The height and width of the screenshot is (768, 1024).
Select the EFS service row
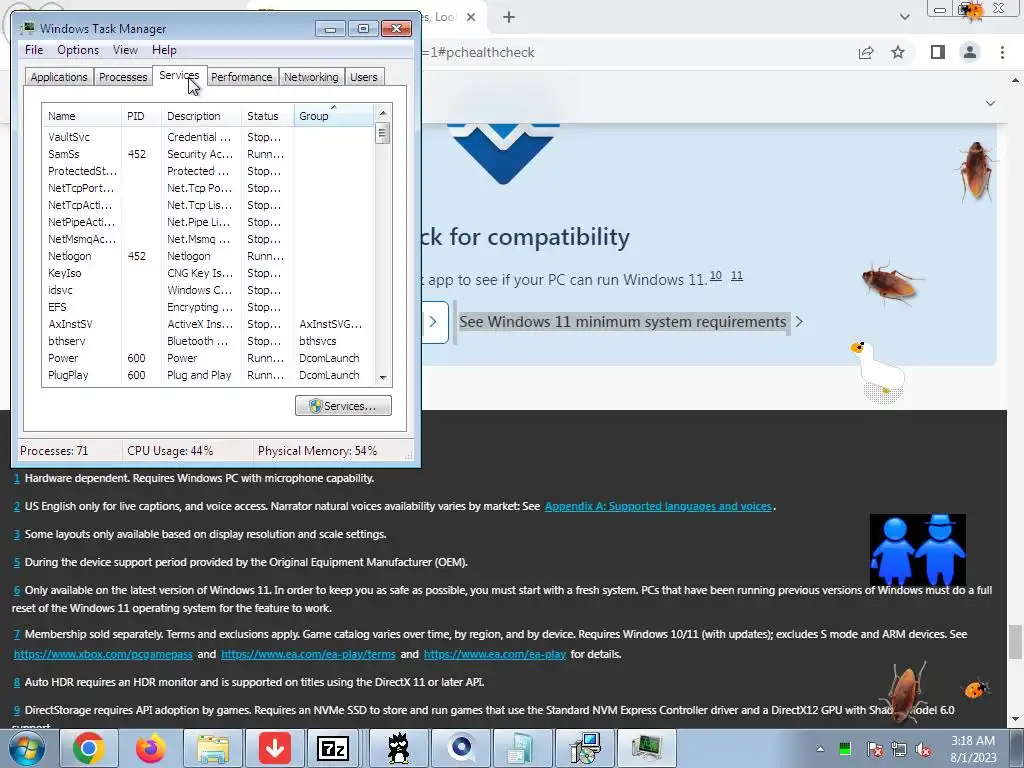pyautogui.click(x=208, y=307)
